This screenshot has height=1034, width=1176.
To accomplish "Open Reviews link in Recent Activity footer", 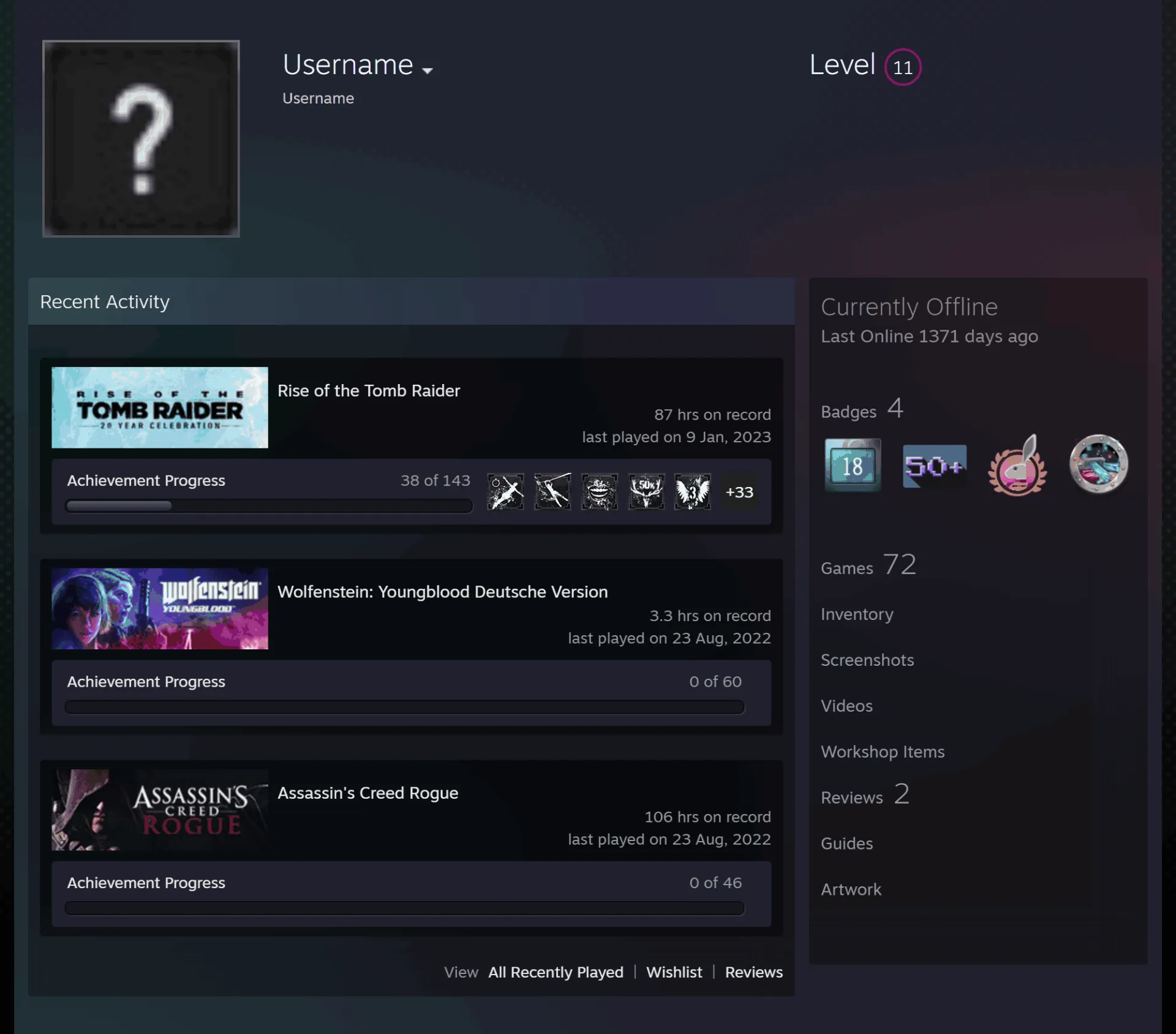I will point(754,972).
